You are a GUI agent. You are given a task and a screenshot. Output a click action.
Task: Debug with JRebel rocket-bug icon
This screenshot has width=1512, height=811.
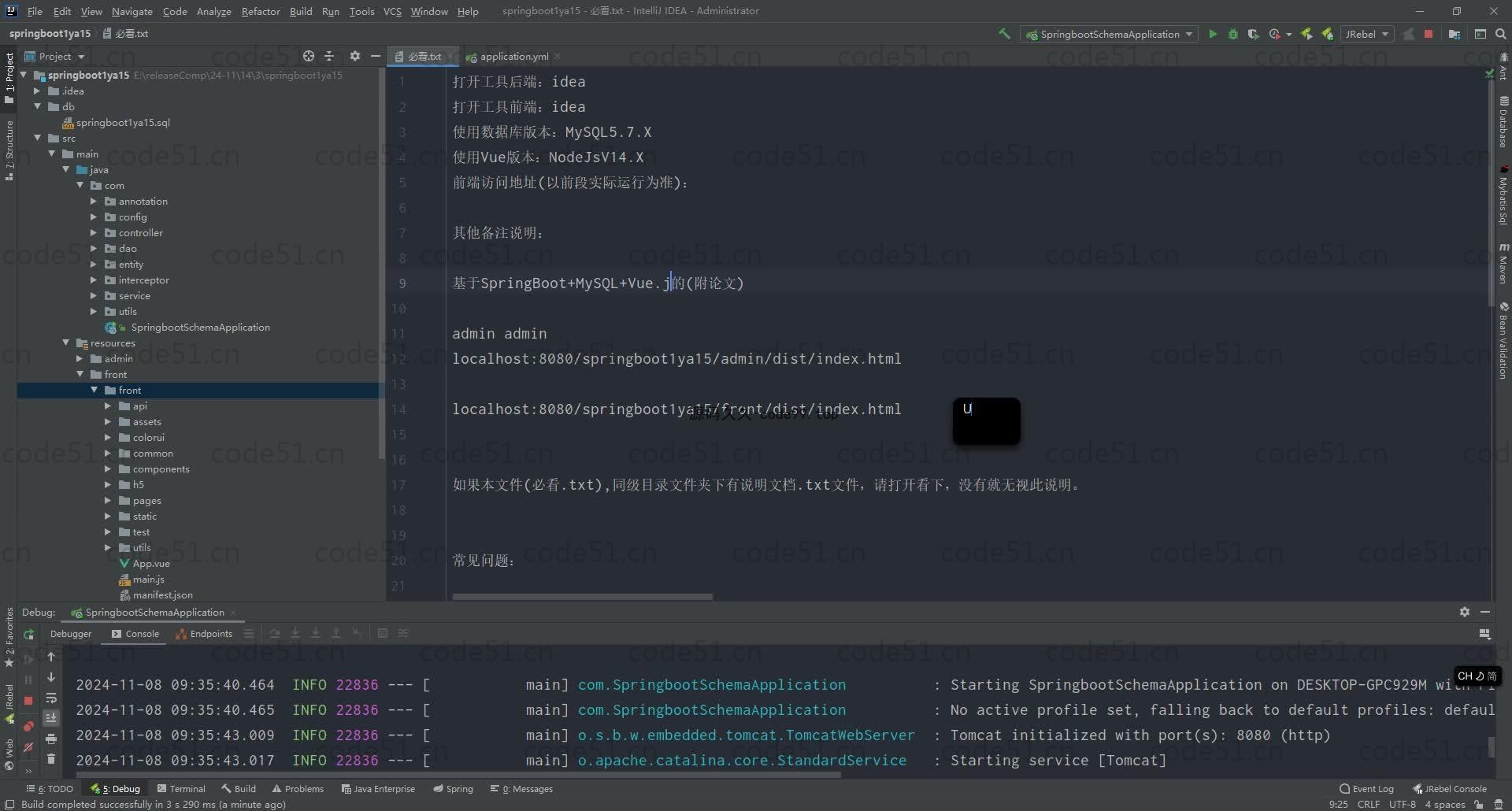click(1327, 34)
